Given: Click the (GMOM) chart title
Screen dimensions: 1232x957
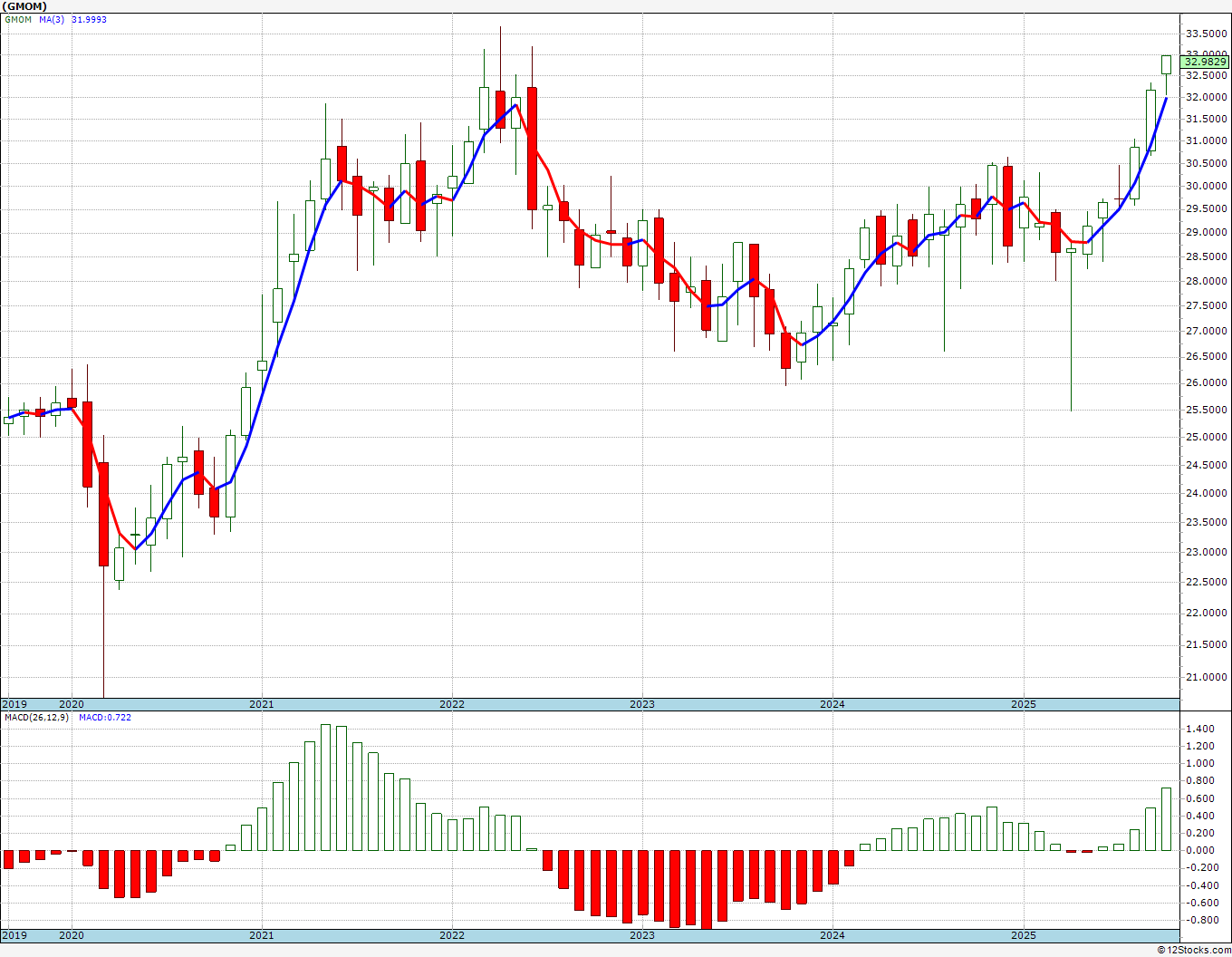Looking at the screenshot, I should 24,6.
